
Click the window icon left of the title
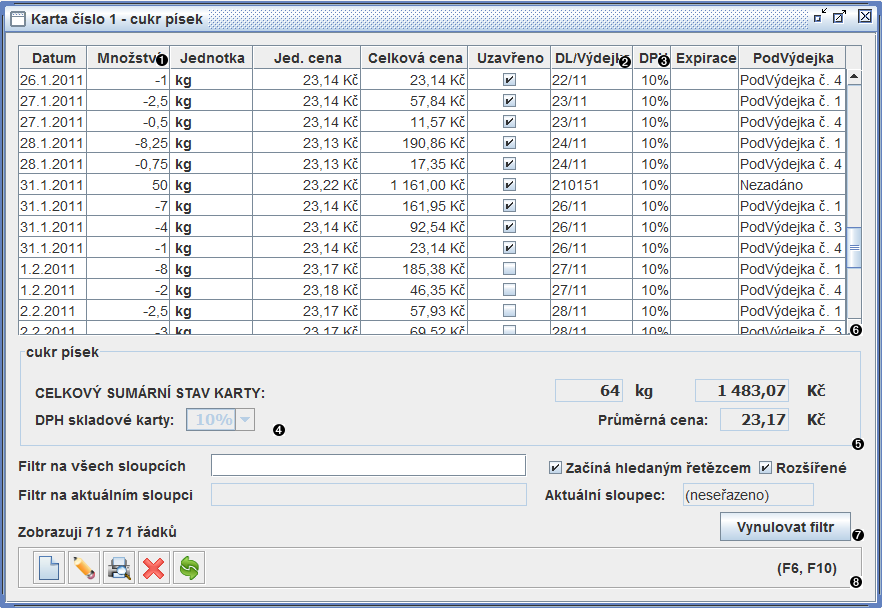pyautogui.click(x=17, y=17)
